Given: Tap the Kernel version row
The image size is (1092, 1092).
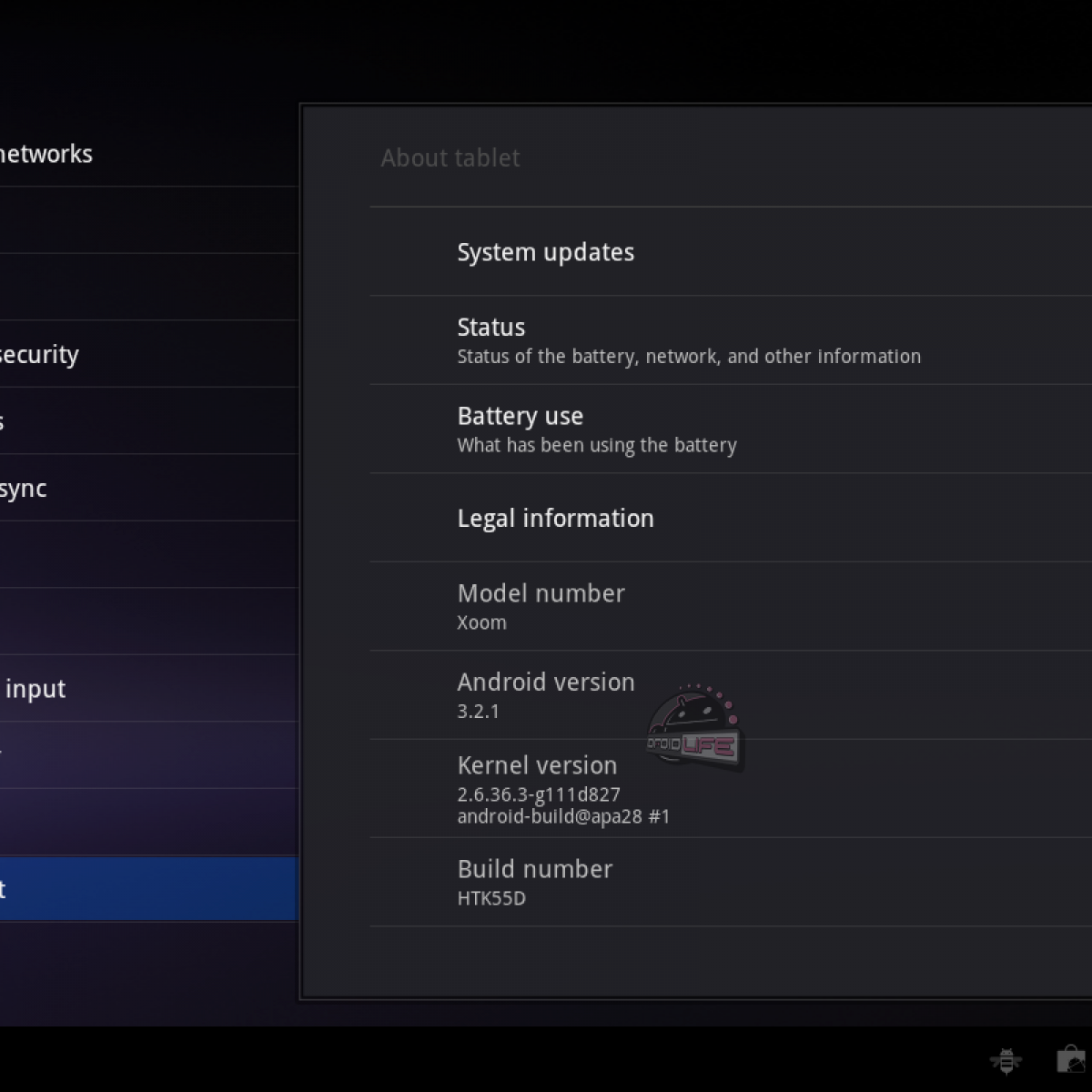Looking at the screenshot, I should coord(731,788).
